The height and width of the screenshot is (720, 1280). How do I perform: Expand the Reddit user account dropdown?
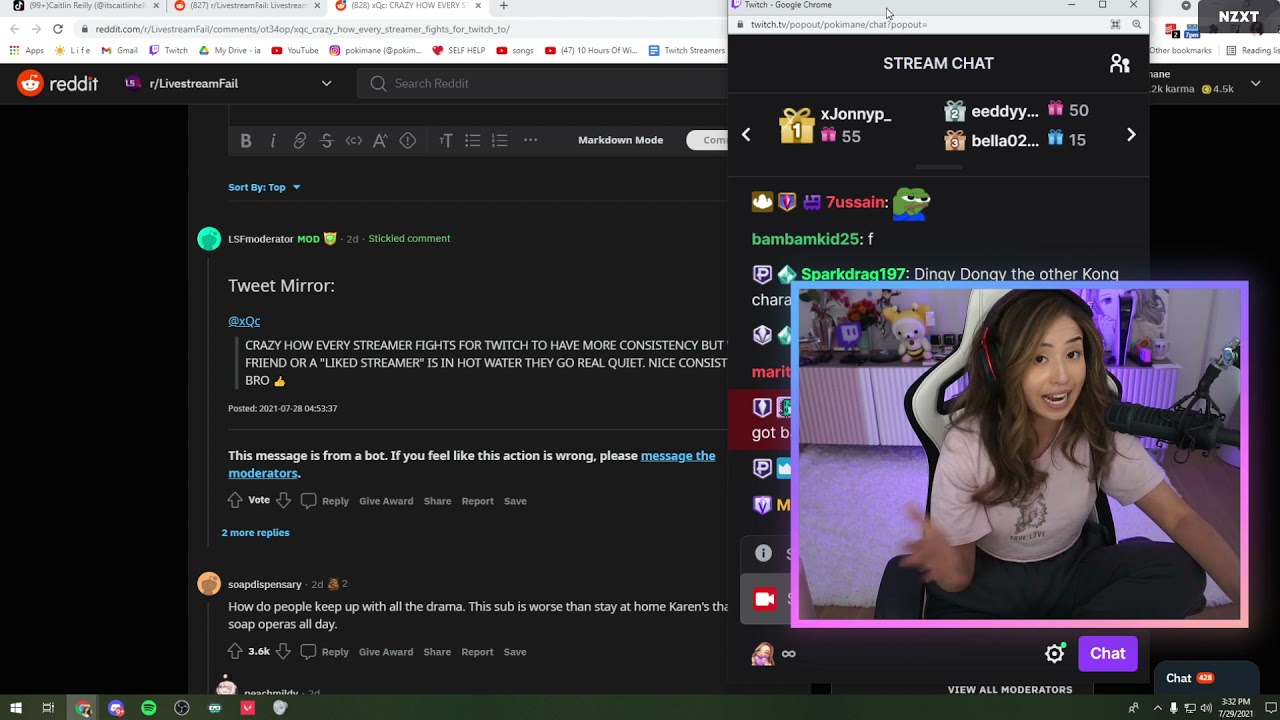coord(1255,84)
